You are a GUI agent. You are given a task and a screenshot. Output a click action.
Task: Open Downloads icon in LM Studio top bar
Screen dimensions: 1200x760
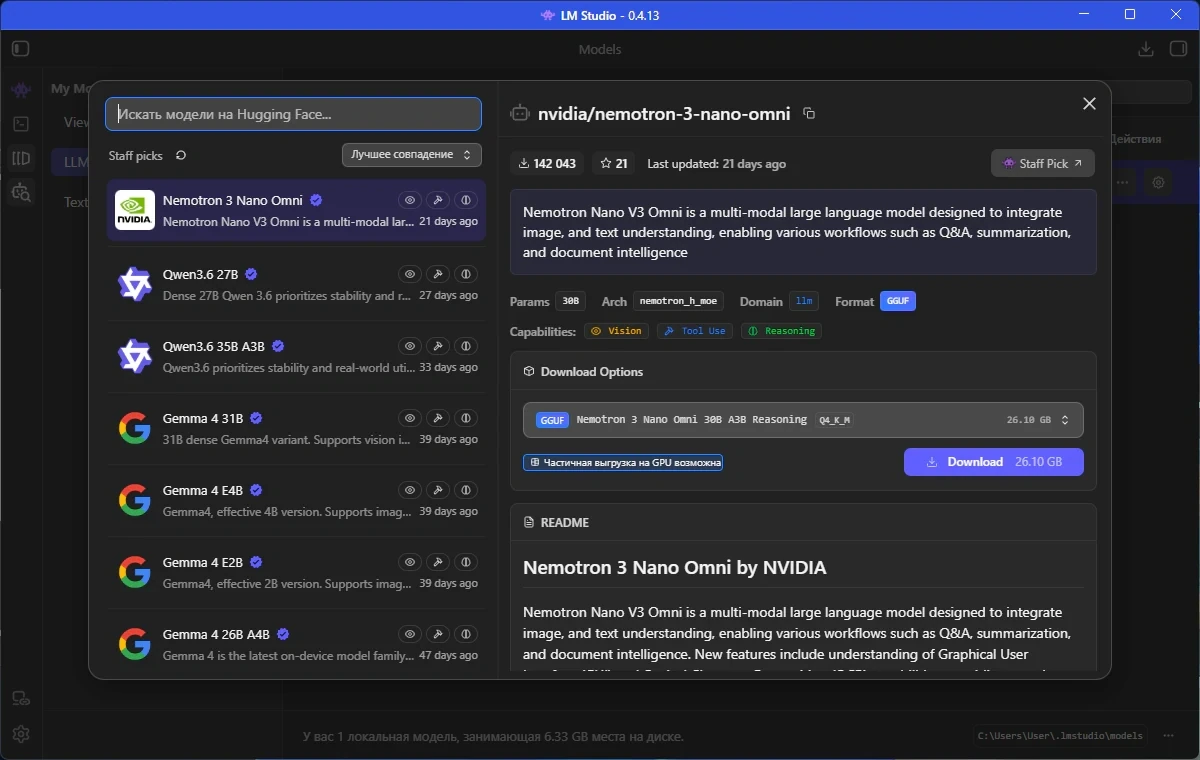[1147, 49]
